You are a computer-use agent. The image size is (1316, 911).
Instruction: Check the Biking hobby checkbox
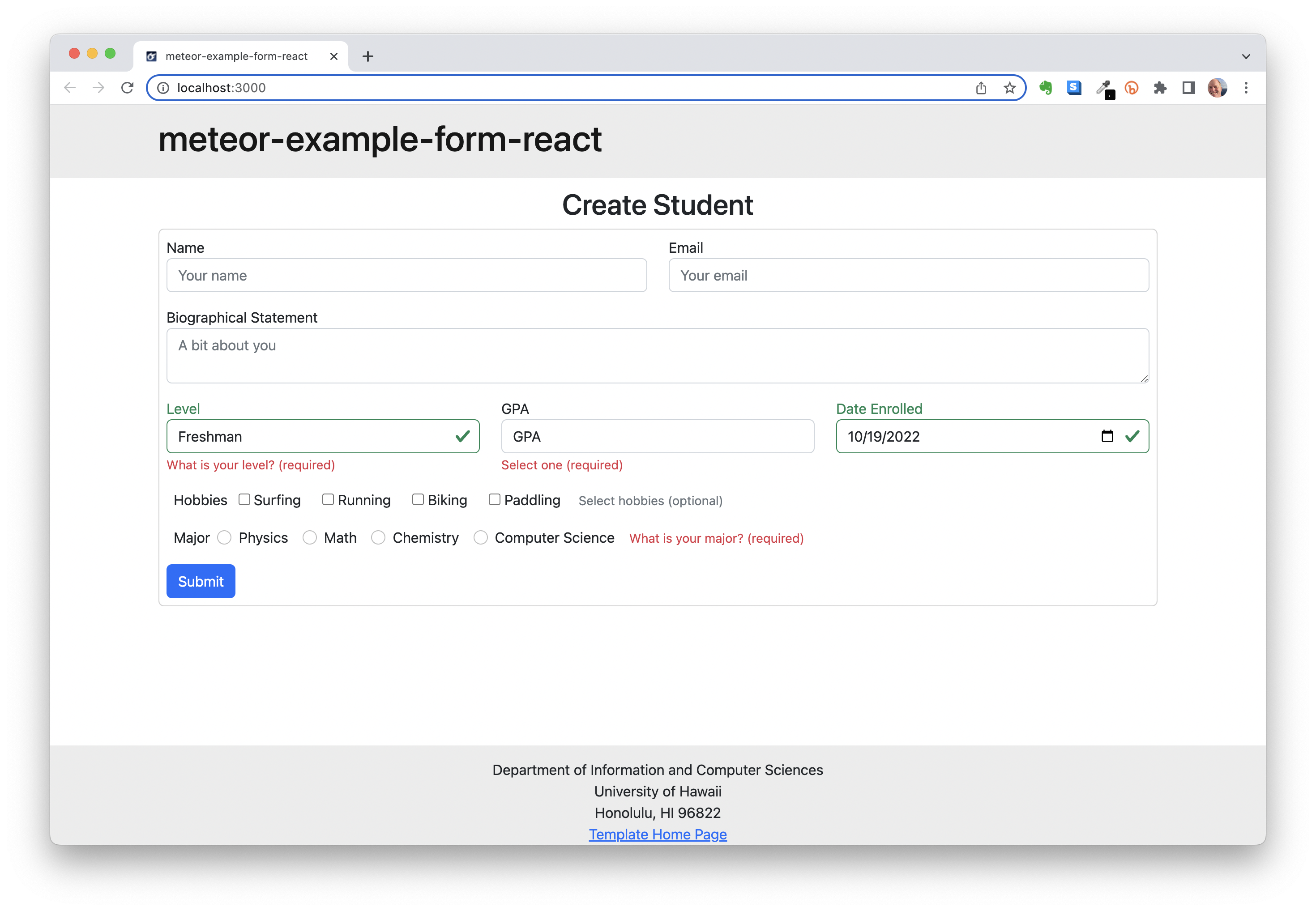pyautogui.click(x=418, y=499)
